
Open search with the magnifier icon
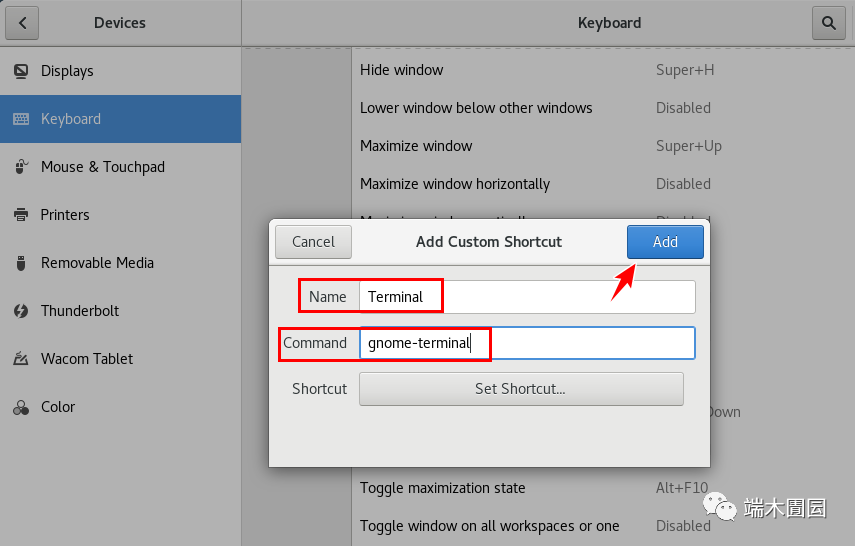point(828,22)
